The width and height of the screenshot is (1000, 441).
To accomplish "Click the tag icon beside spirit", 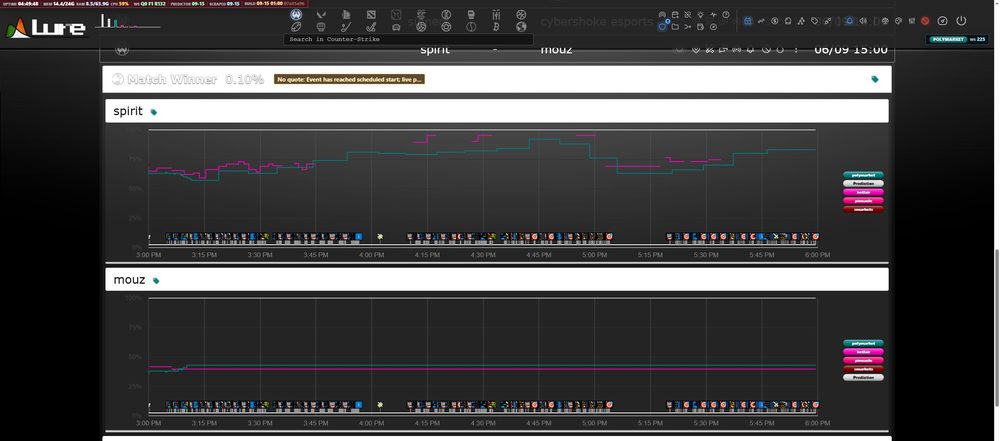I will (154, 112).
